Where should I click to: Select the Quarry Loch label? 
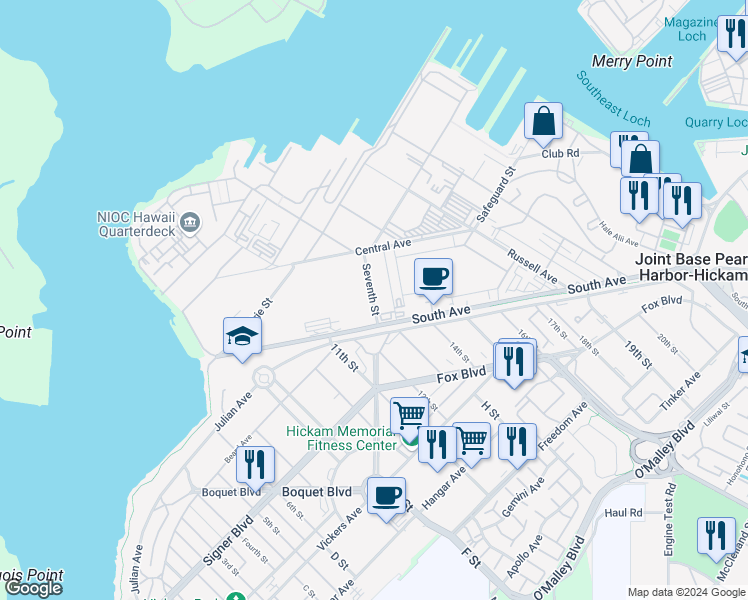pos(716,122)
